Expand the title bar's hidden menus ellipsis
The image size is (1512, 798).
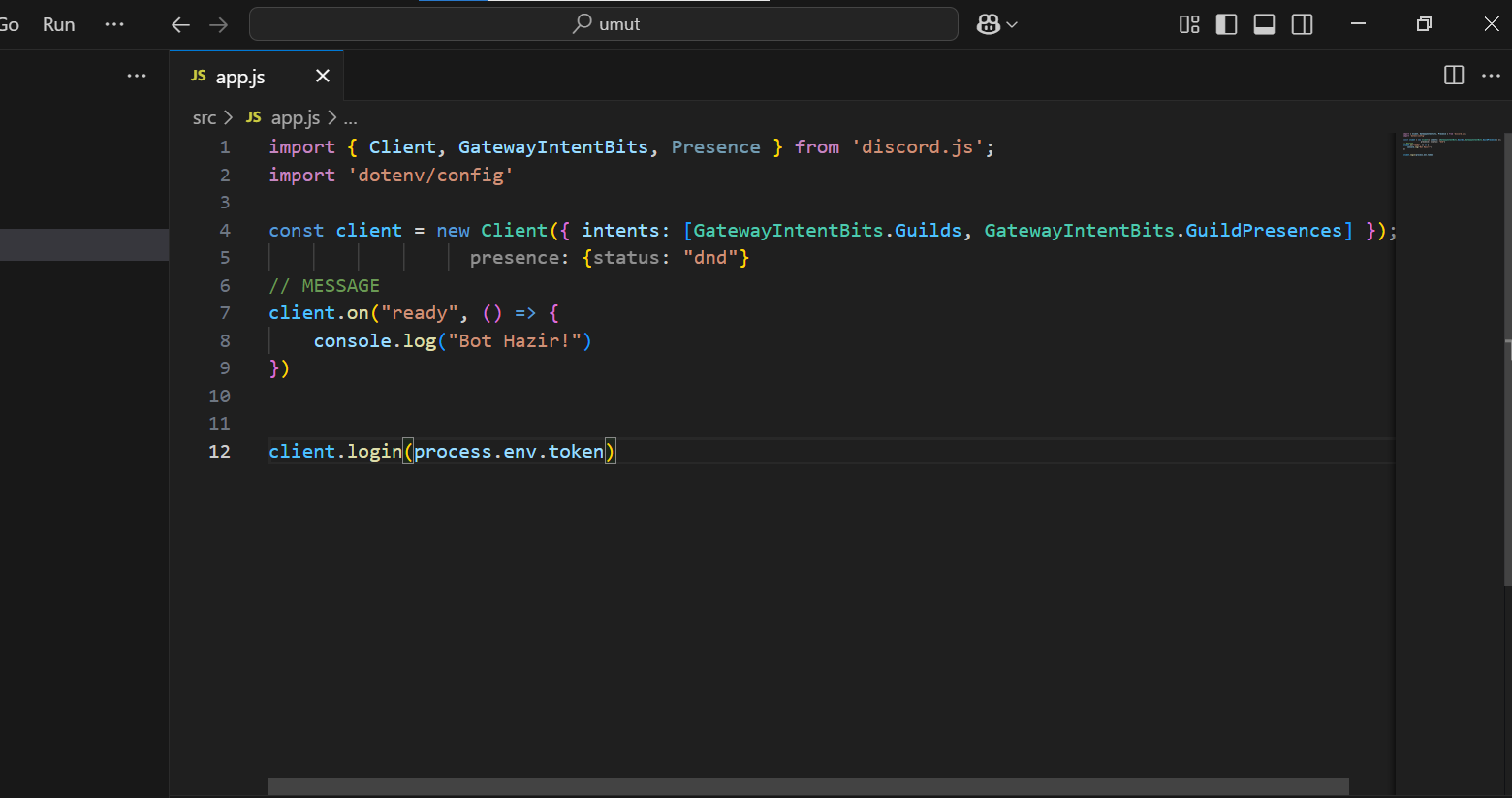pyautogui.click(x=114, y=24)
